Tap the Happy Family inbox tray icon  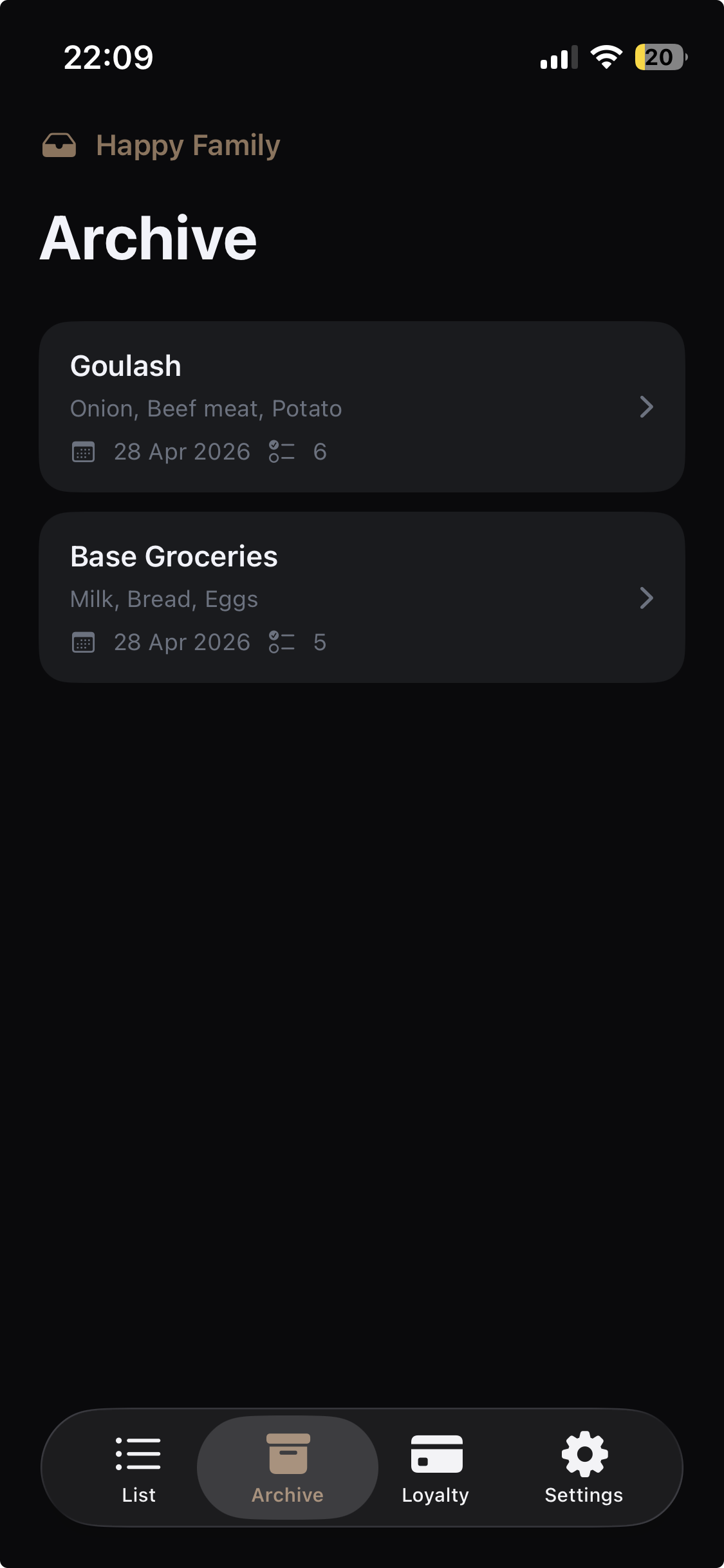[x=59, y=145]
